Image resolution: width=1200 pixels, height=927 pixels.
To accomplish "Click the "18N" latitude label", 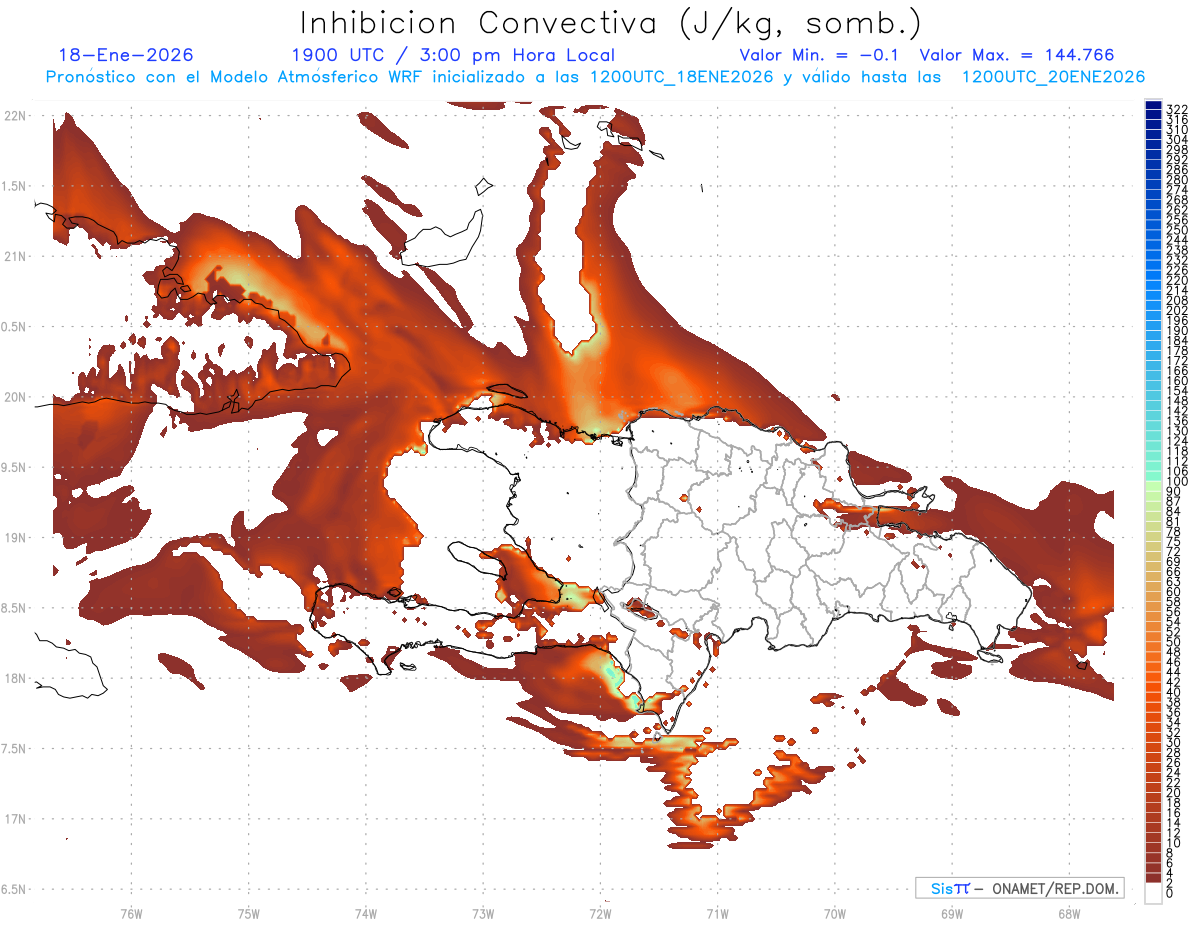I will click(15, 678).
